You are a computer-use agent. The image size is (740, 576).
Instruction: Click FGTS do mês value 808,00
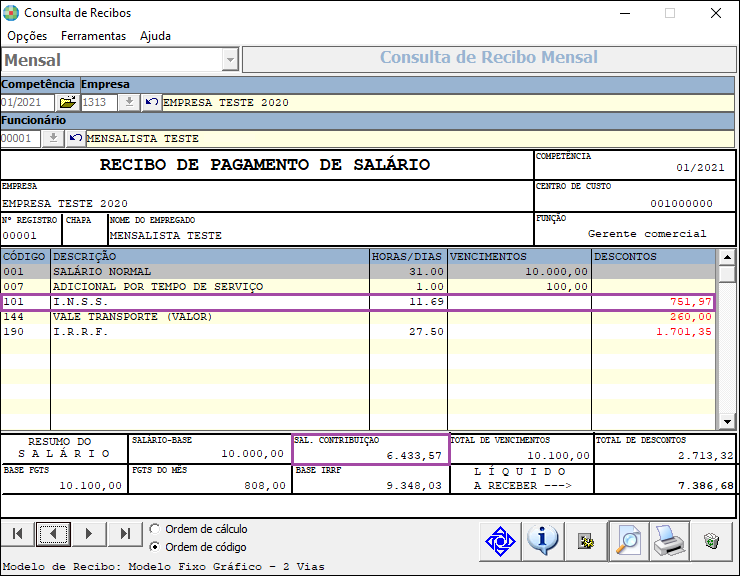(x=265, y=486)
